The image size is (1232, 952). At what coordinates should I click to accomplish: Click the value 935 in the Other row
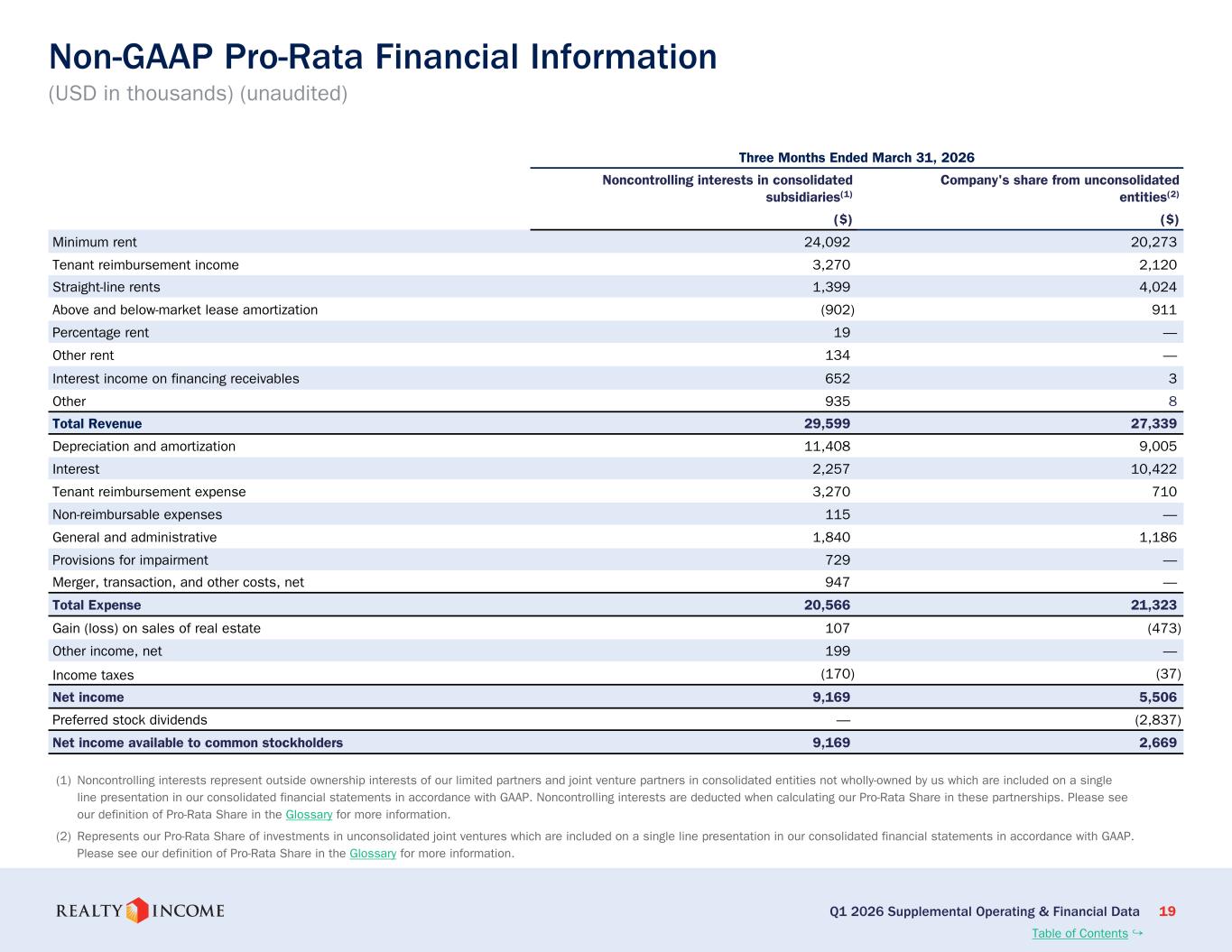[x=838, y=402]
